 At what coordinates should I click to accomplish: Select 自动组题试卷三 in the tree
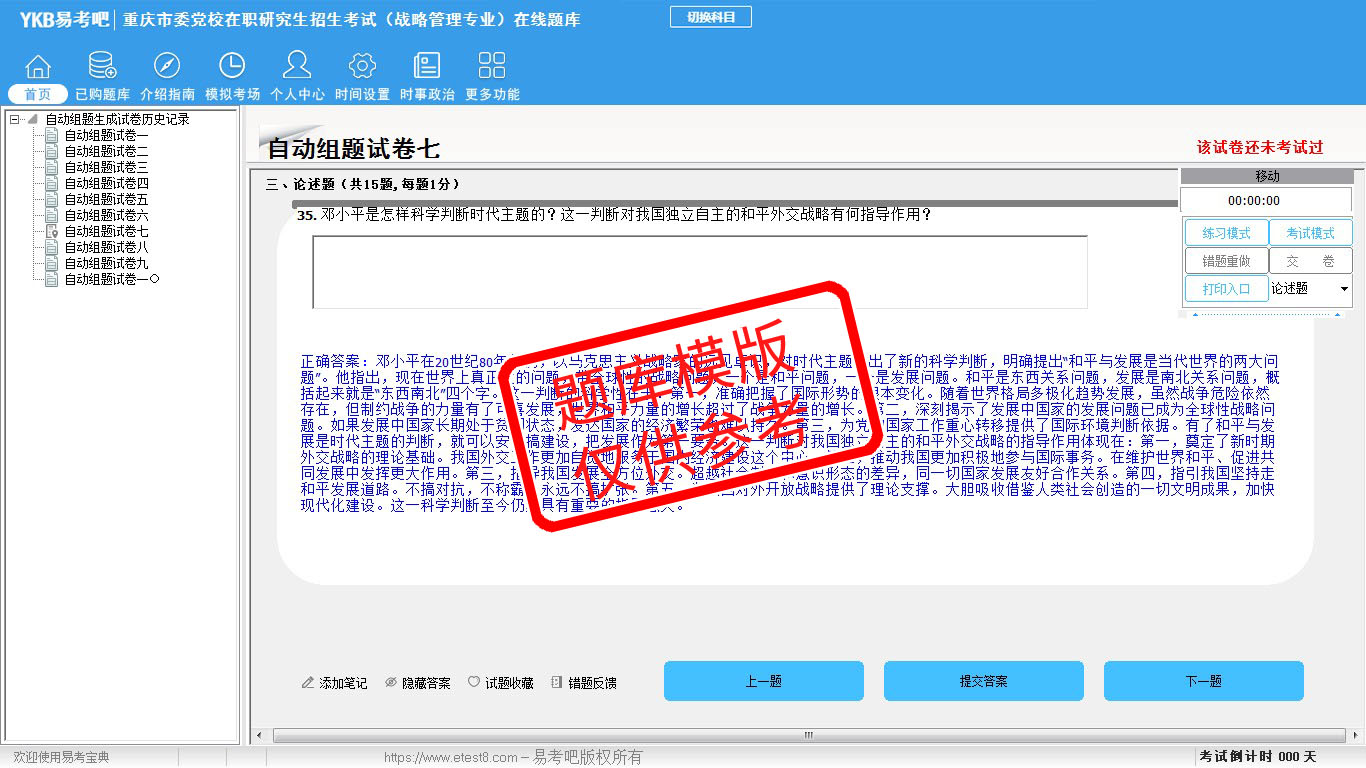106,167
